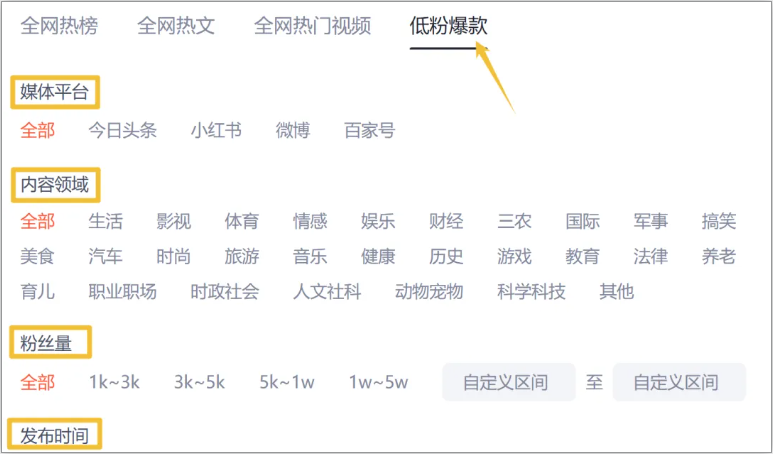Viewport: 773px width, 454px height.
Task: Pick the 财经 category filter
Action: [x=446, y=221]
